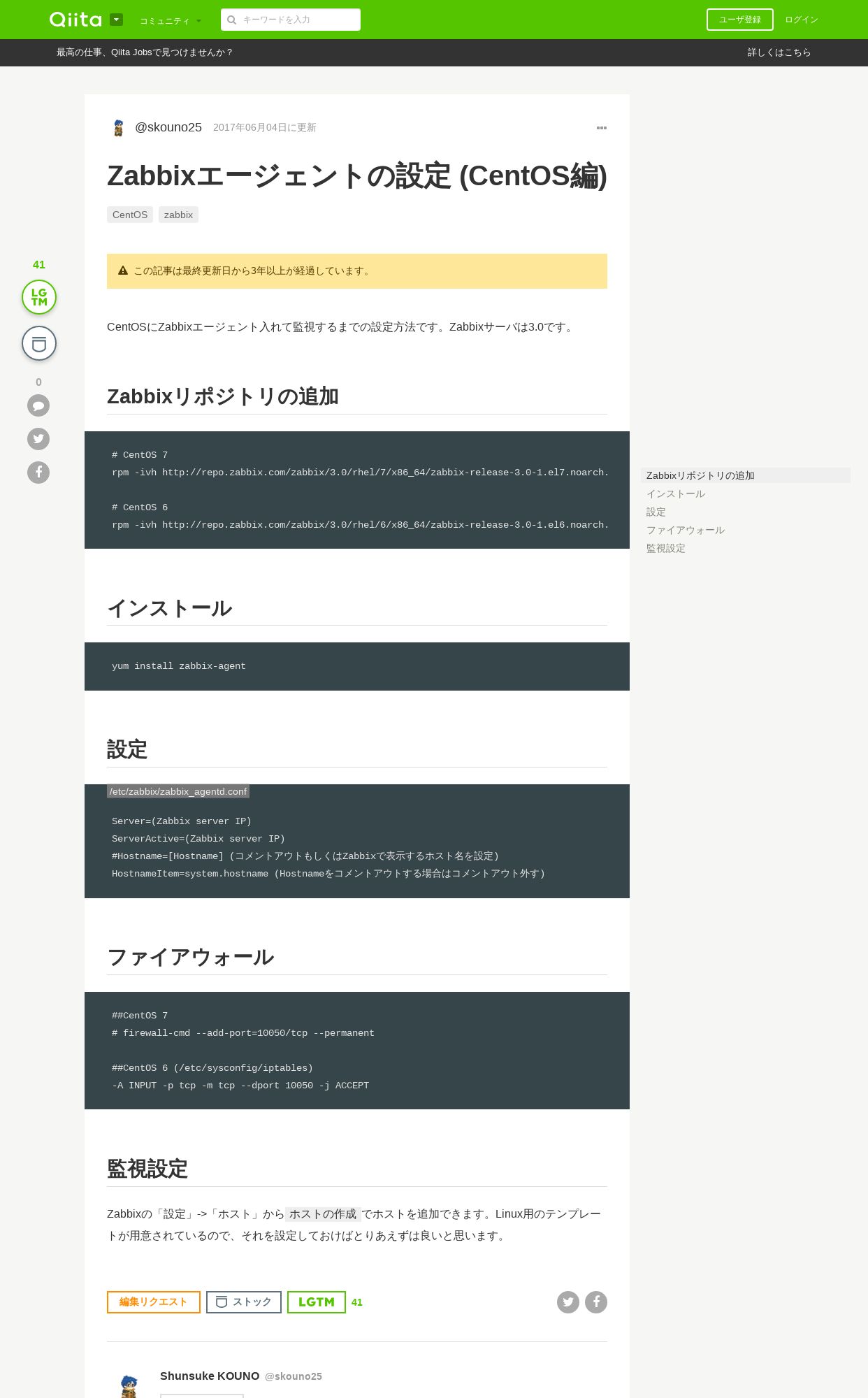Click the article title heading

357,175
